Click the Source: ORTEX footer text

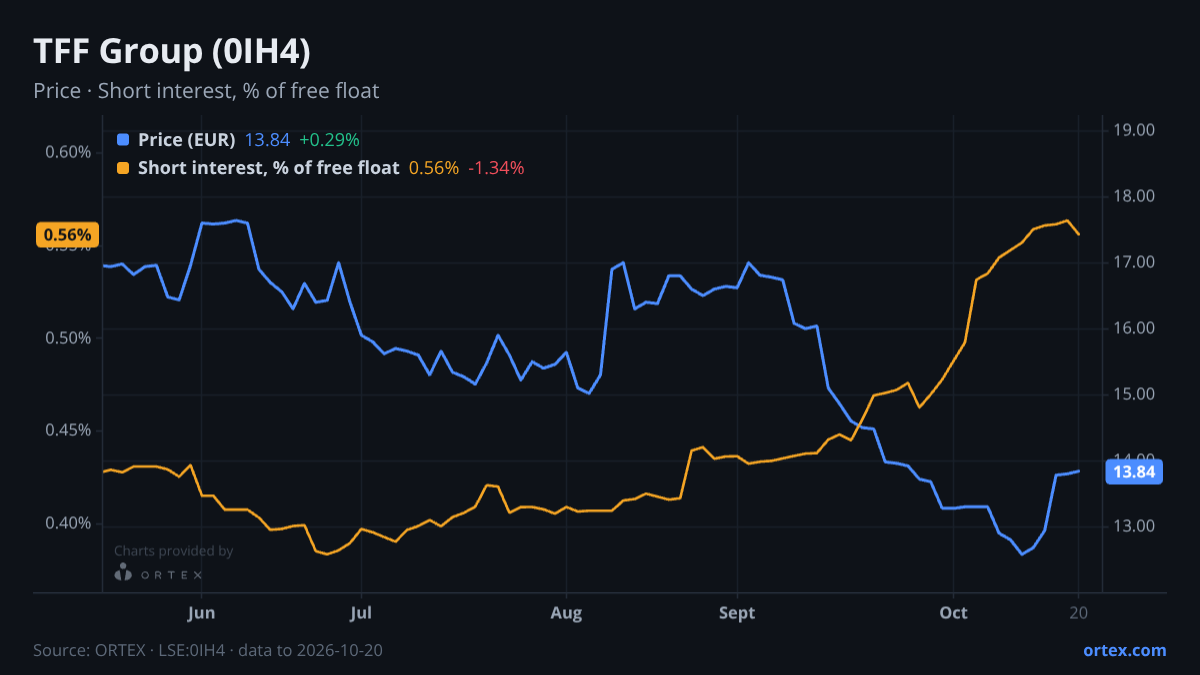(x=208, y=651)
